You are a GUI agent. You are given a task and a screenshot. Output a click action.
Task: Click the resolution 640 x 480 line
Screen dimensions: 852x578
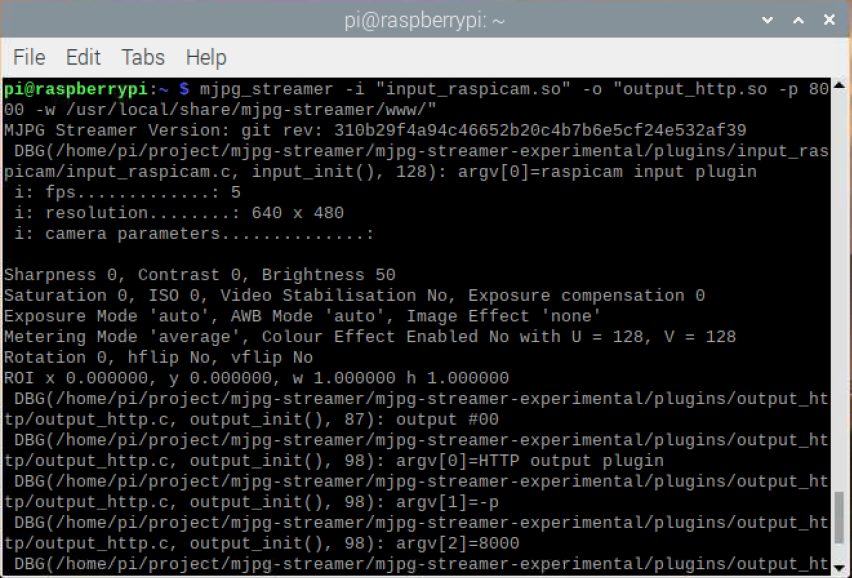click(179, 213)
